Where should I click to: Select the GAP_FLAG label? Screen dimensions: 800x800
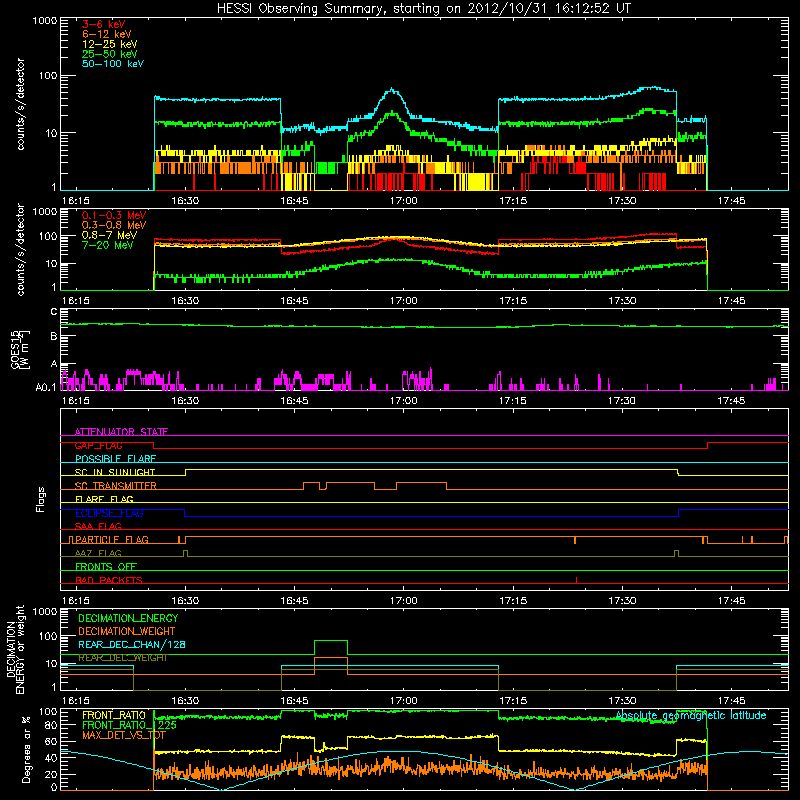pyautogui.click(x=98, y=445)
